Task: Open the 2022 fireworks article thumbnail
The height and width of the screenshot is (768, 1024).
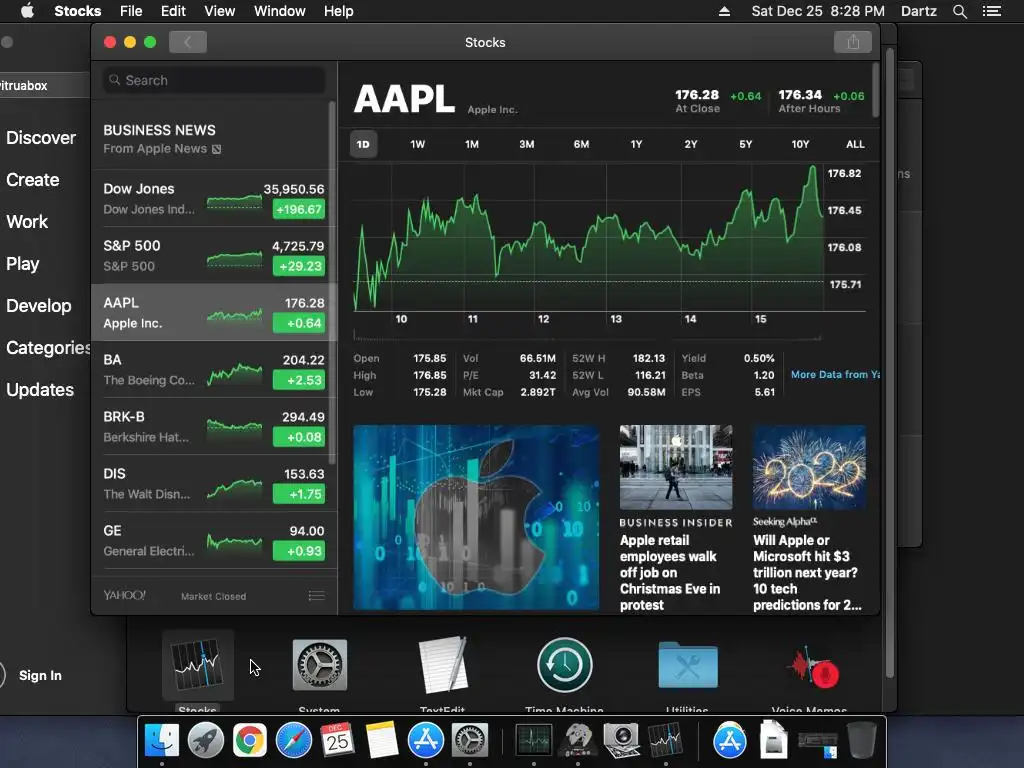Action: tap(809, 467)
